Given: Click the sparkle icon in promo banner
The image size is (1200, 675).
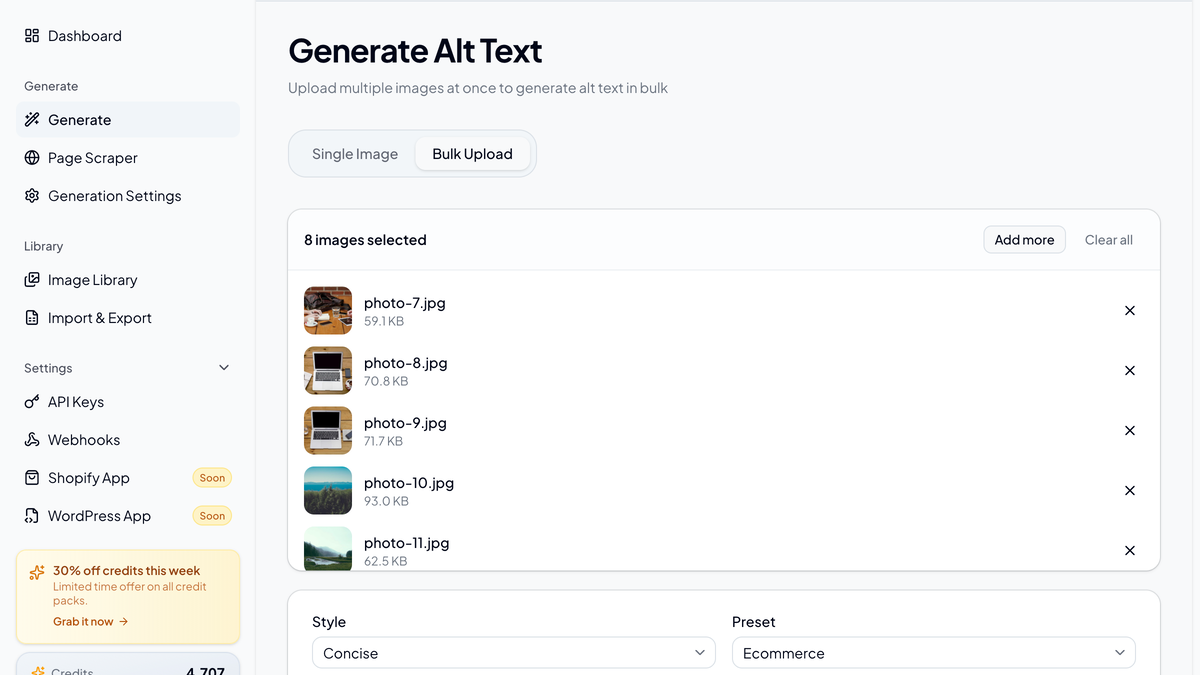Looking at the screenshot, I should [x=37, y=573].
